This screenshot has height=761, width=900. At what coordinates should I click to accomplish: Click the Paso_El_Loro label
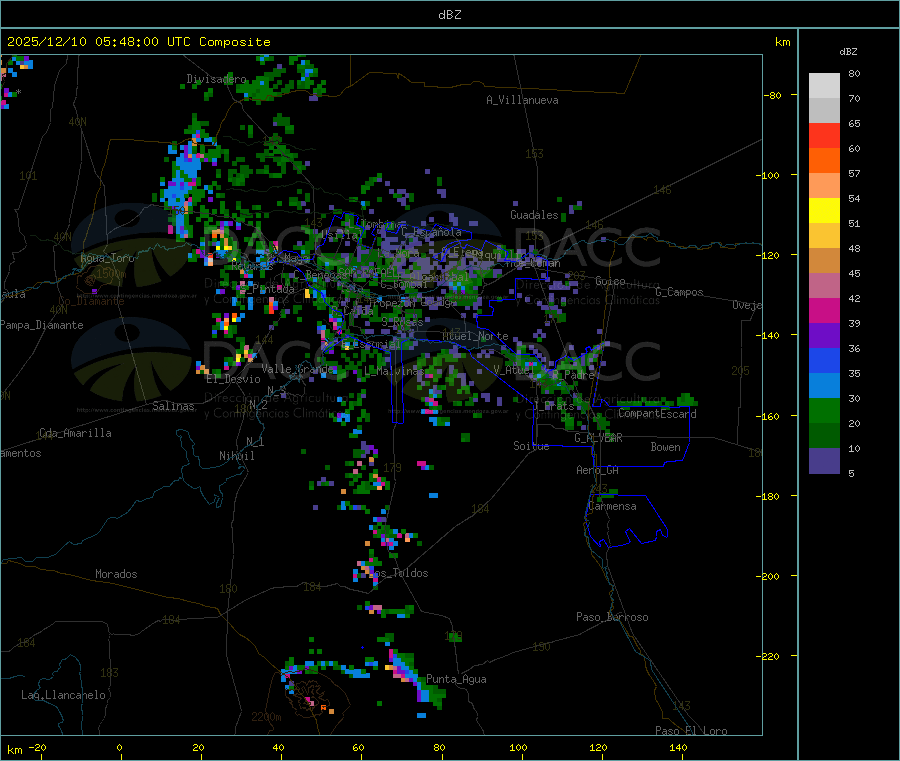coord(691,731)
